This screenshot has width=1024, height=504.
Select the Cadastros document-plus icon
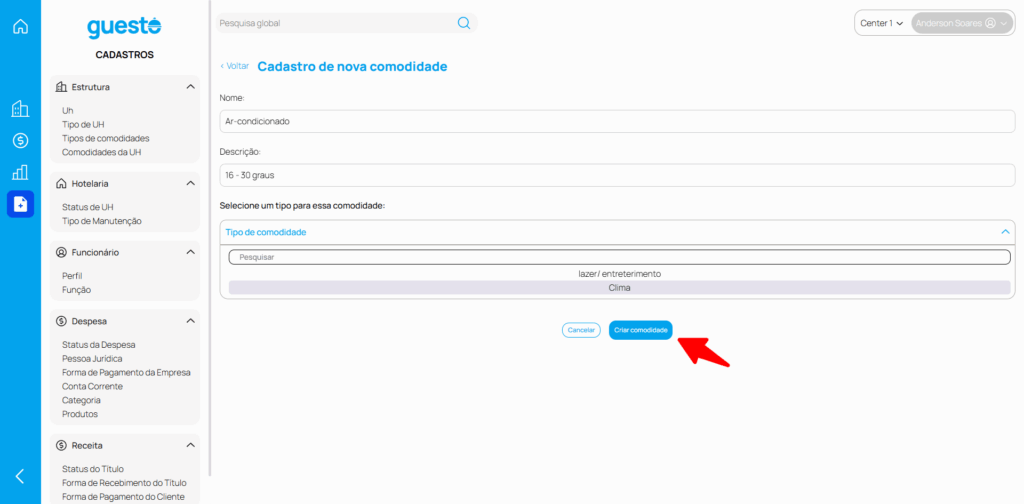coord(20,204)
